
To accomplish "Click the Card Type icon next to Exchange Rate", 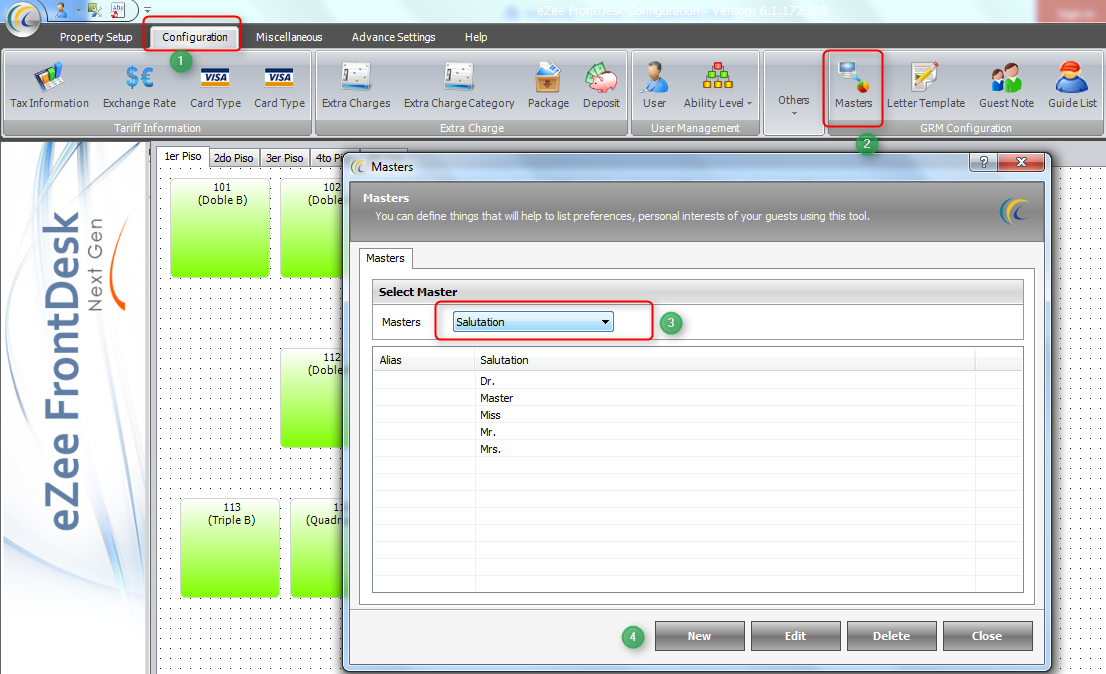I will pos(215,86).
